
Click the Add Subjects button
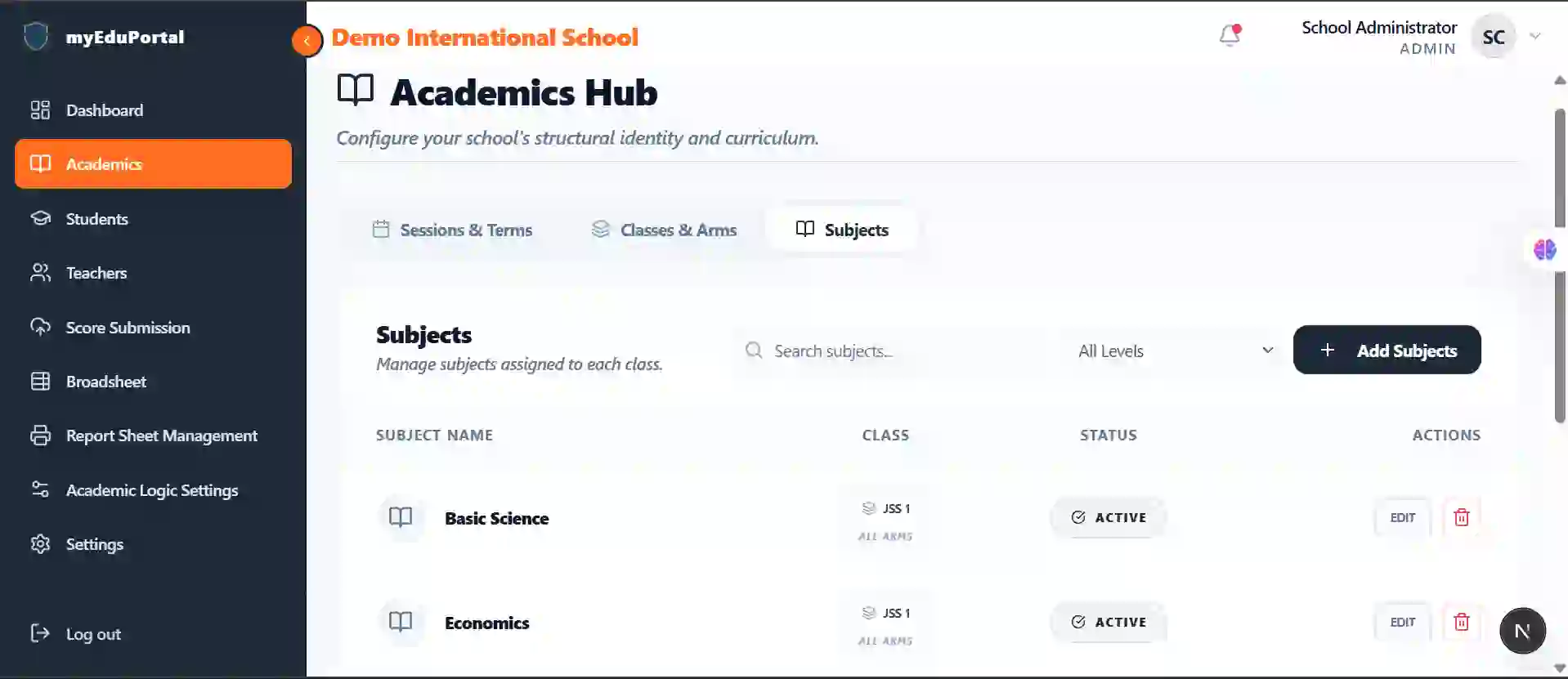pos(1387,350)
